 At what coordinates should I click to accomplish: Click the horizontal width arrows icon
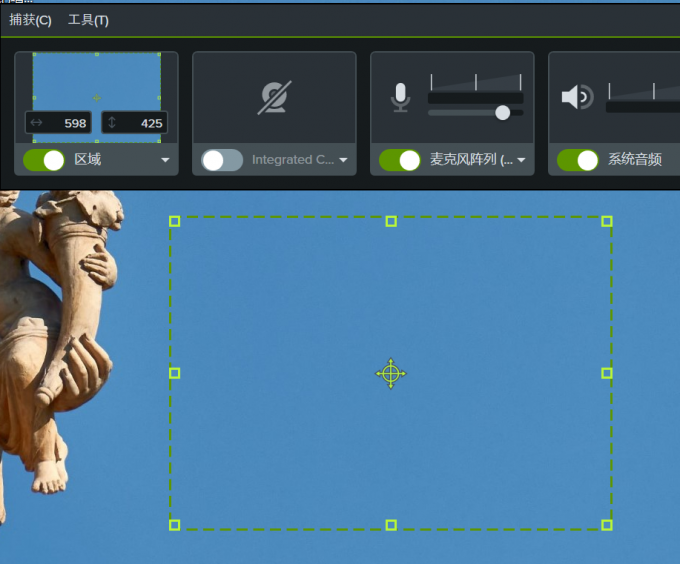(36, 123)
